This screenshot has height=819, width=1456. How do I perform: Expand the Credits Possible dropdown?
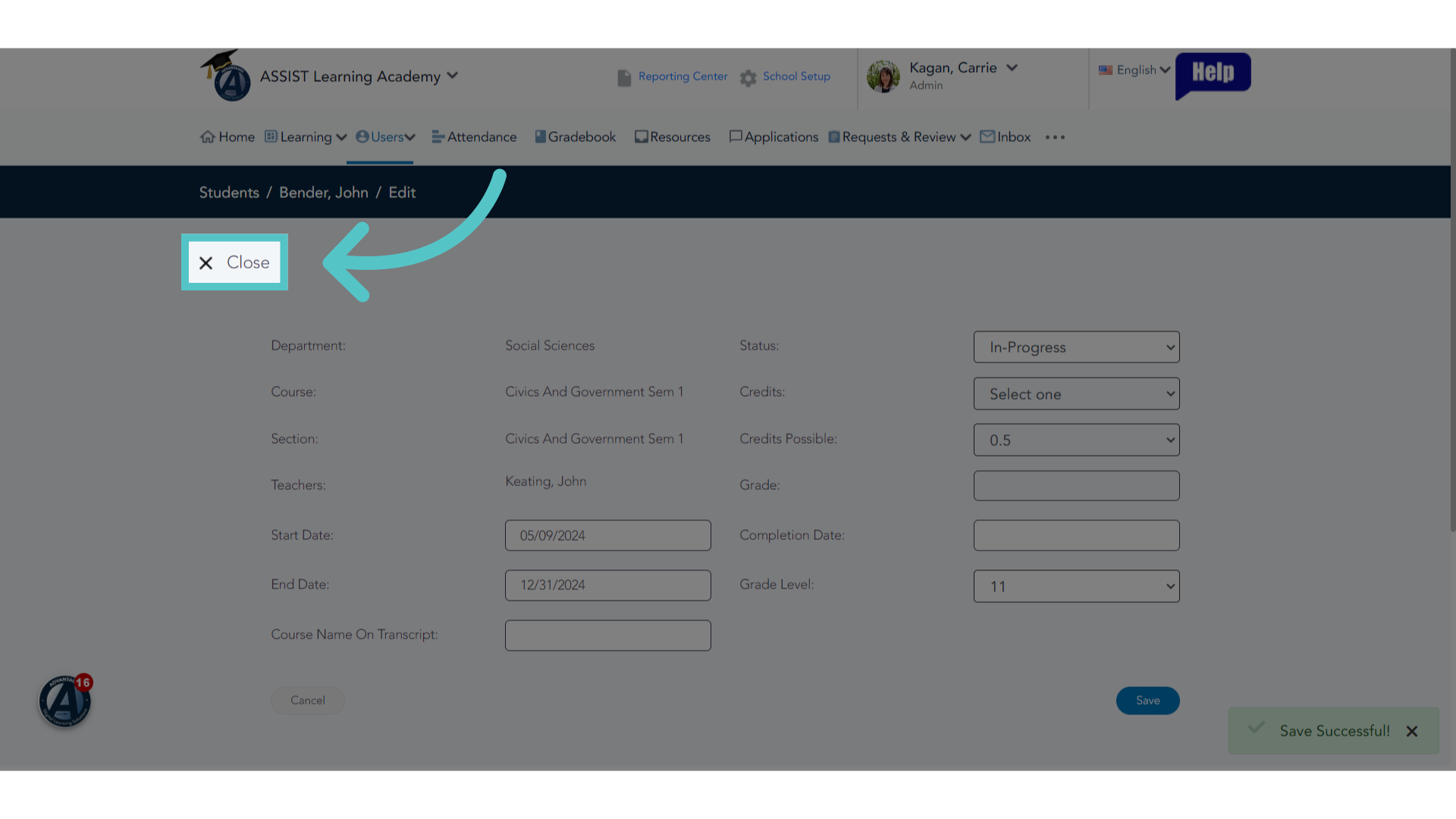1076,440
